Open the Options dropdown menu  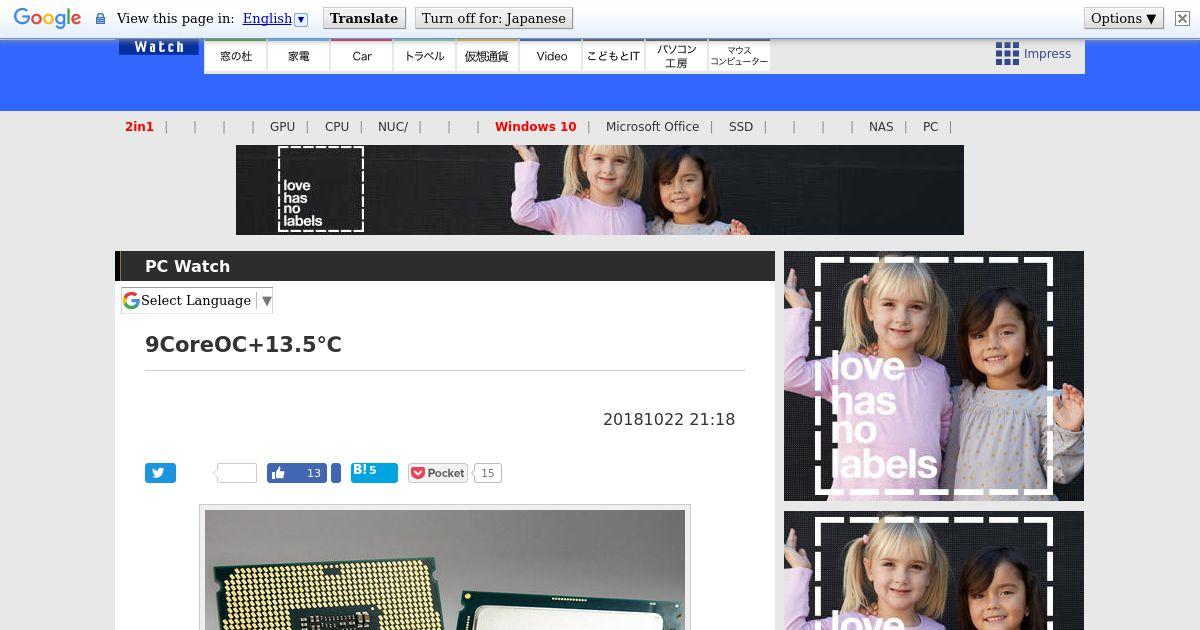(x=1124, y=18)
